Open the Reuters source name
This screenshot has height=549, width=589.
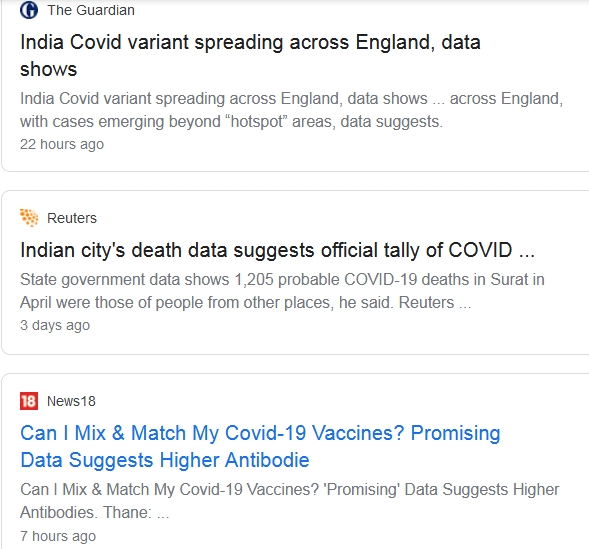(72, 218)
